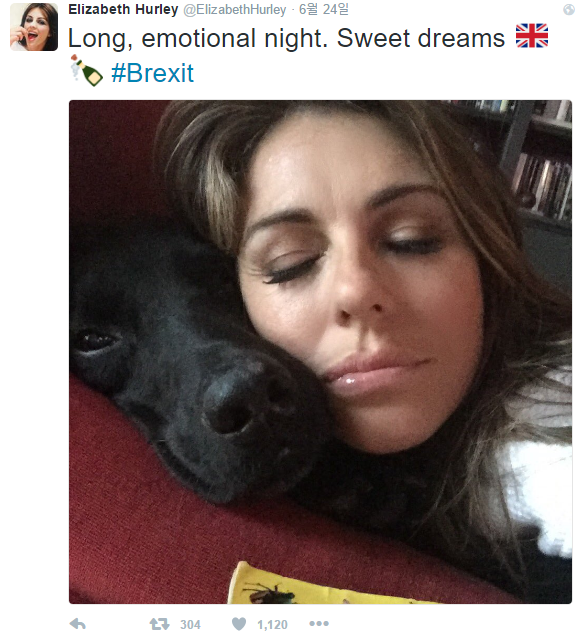Like the tweet with the heart icon
Image resolution: width=581 pixels, height=636 pixels.
[239, 624]
